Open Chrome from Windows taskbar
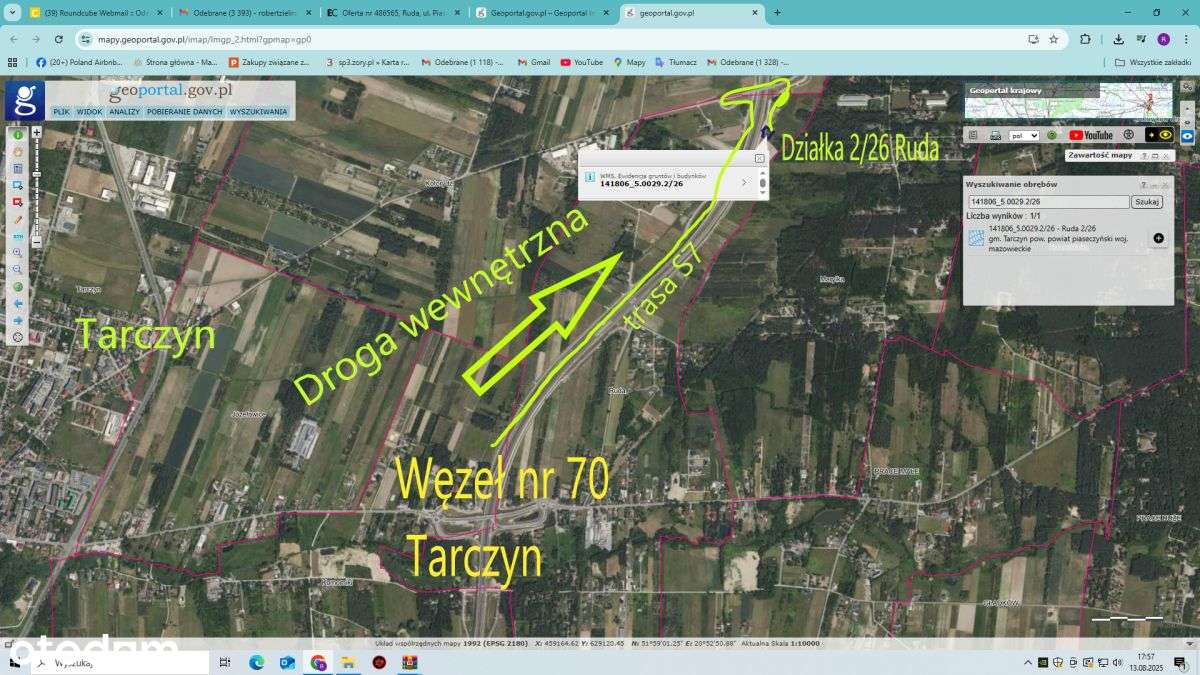The height and width of the screenshot is (675, 1200). [x=318, y=662]
